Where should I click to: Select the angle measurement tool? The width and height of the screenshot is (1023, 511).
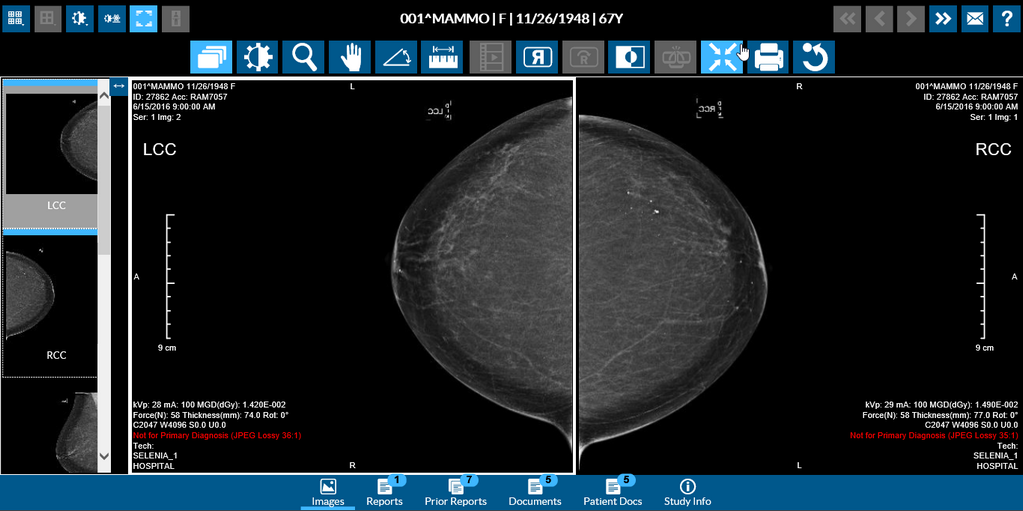395,58
